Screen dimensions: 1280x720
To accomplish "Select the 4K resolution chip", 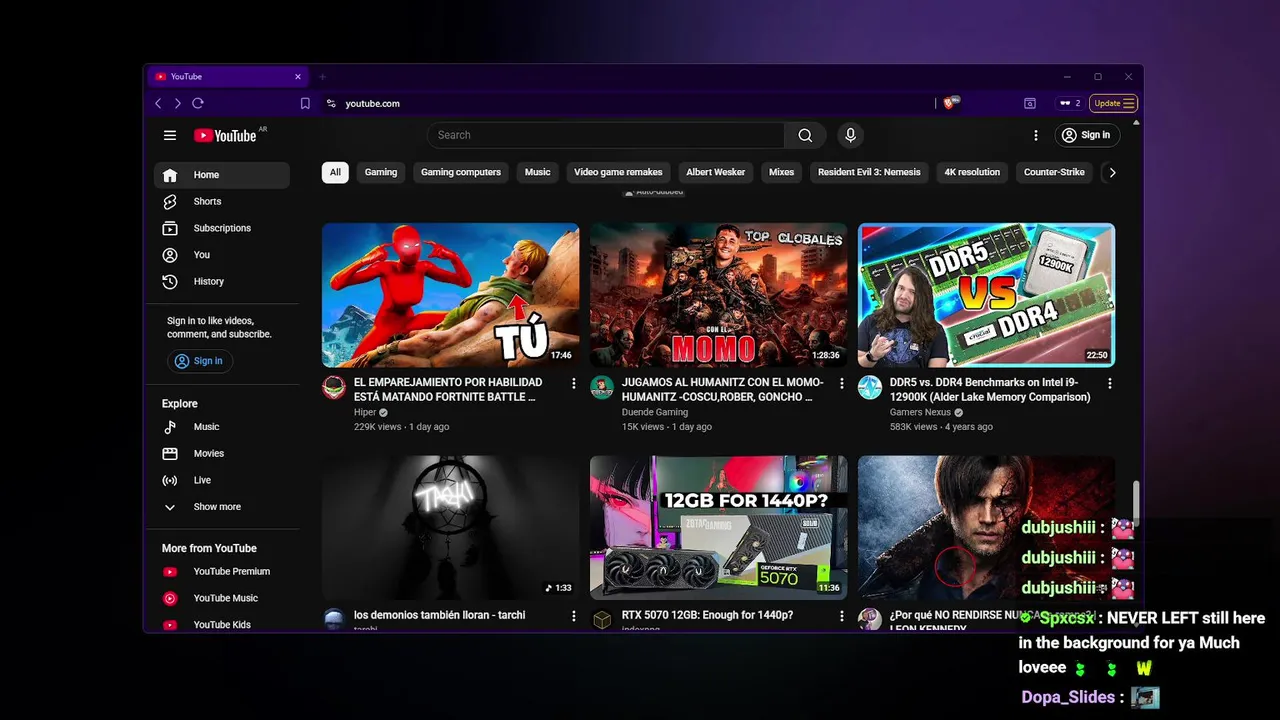I will tap(972, 172).
